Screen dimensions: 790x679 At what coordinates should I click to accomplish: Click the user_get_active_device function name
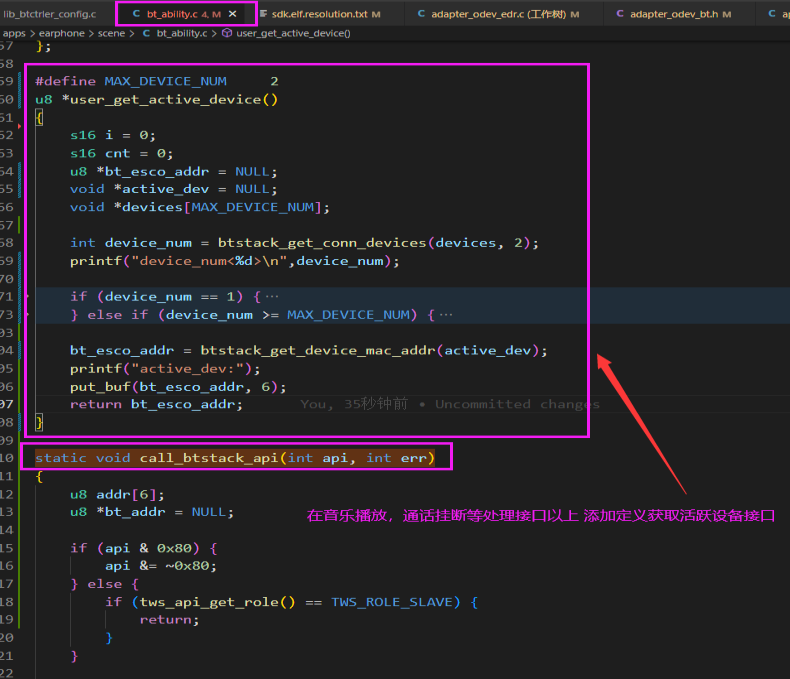(165, 99)
